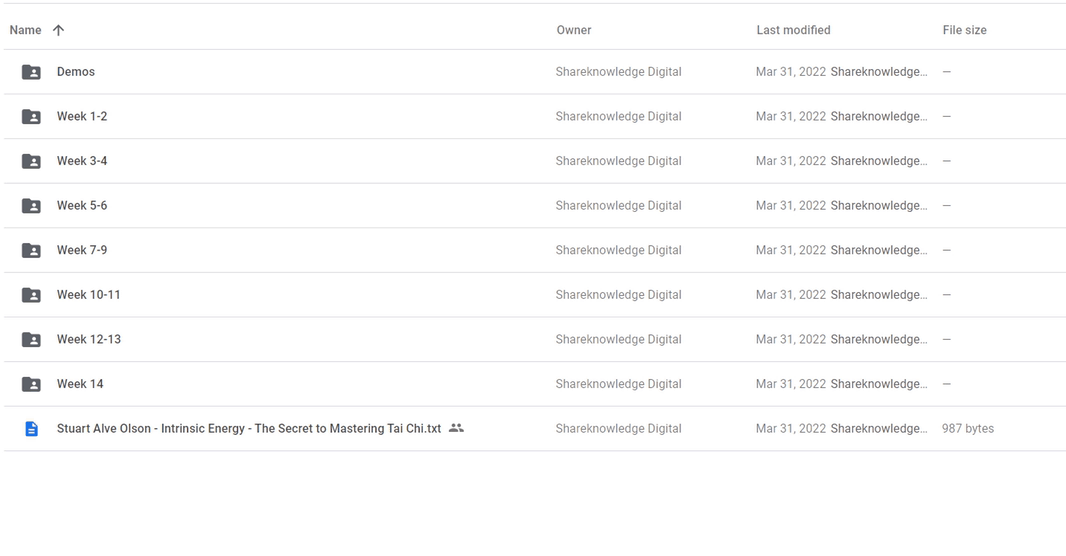Click the blue text document file icon

[31, 429]
